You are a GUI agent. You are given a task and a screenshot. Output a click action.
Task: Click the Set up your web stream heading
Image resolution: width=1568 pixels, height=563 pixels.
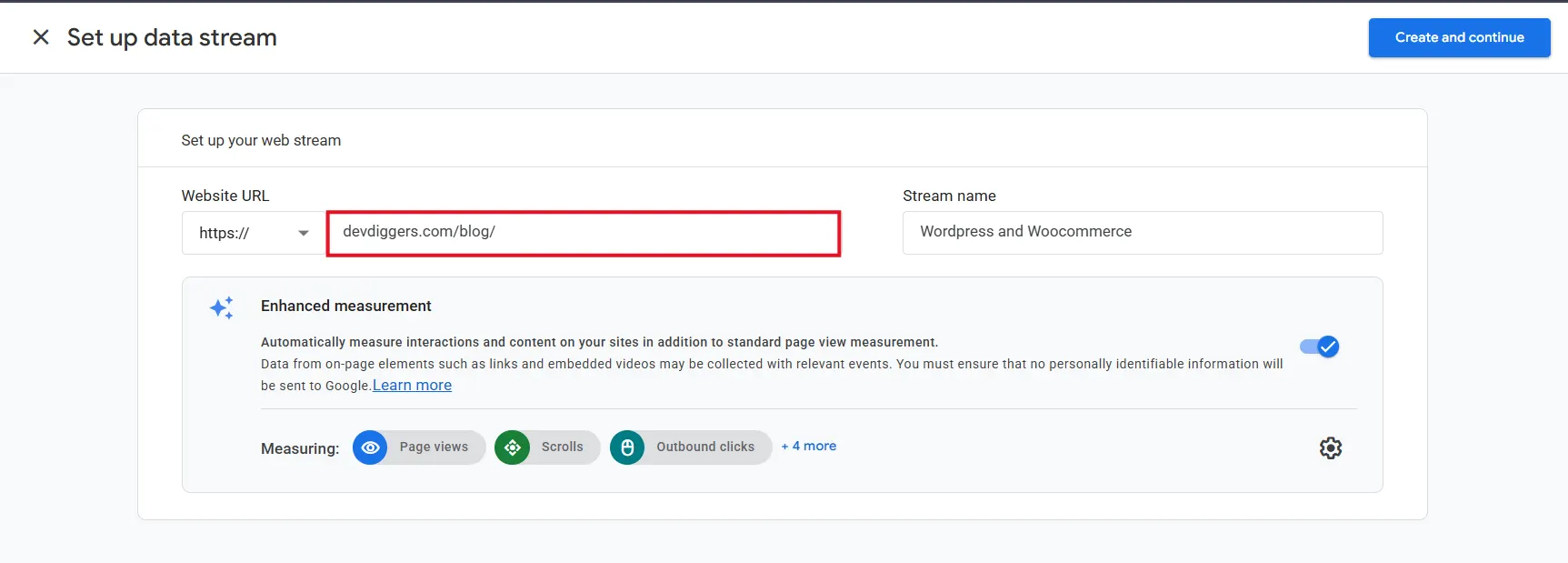click(261, 140)
